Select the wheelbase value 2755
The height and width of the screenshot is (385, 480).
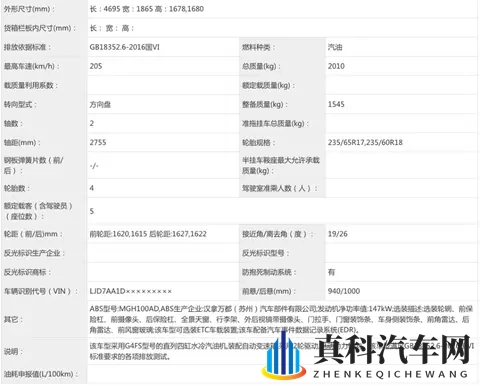(x=98, y=142)
